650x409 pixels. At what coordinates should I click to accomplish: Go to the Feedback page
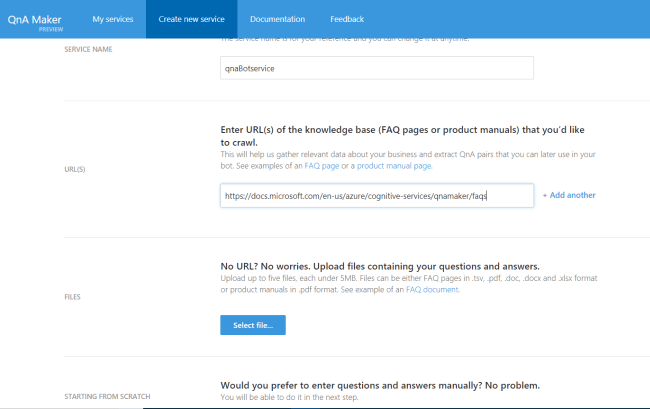coord(347,19)
